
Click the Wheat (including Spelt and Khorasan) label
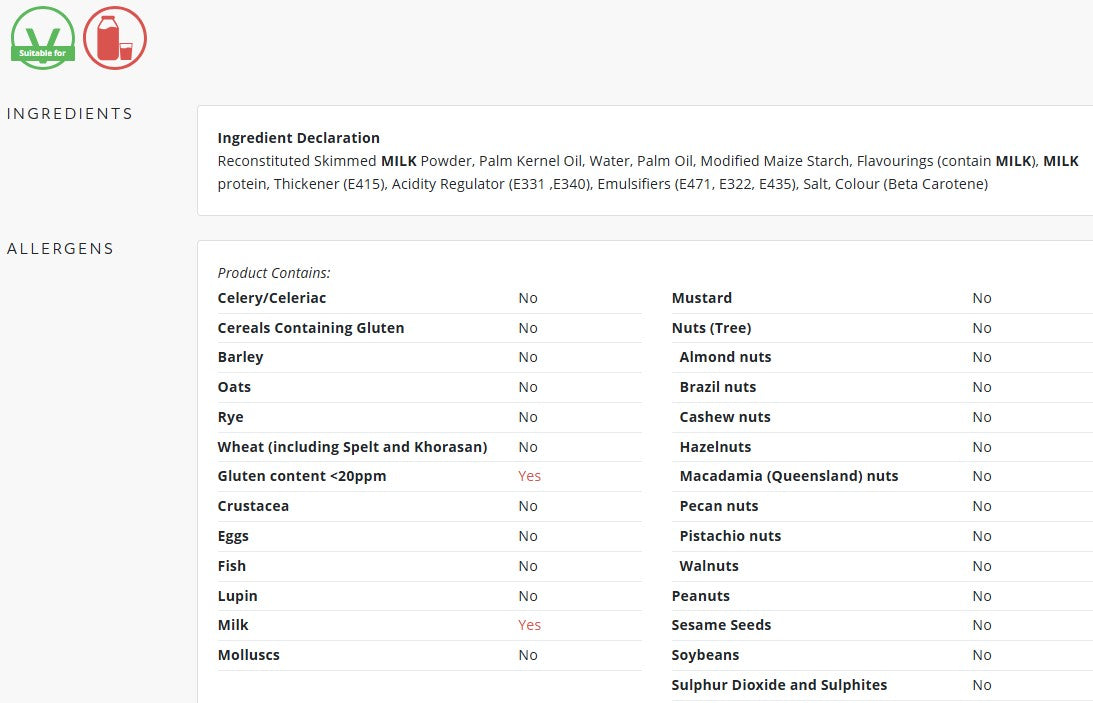pyautogui.click(x=352, y=447)
